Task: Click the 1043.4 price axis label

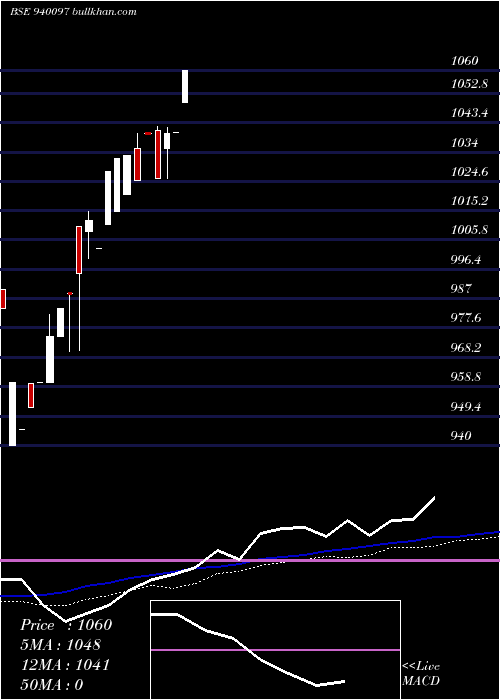Action: point(470,113)
